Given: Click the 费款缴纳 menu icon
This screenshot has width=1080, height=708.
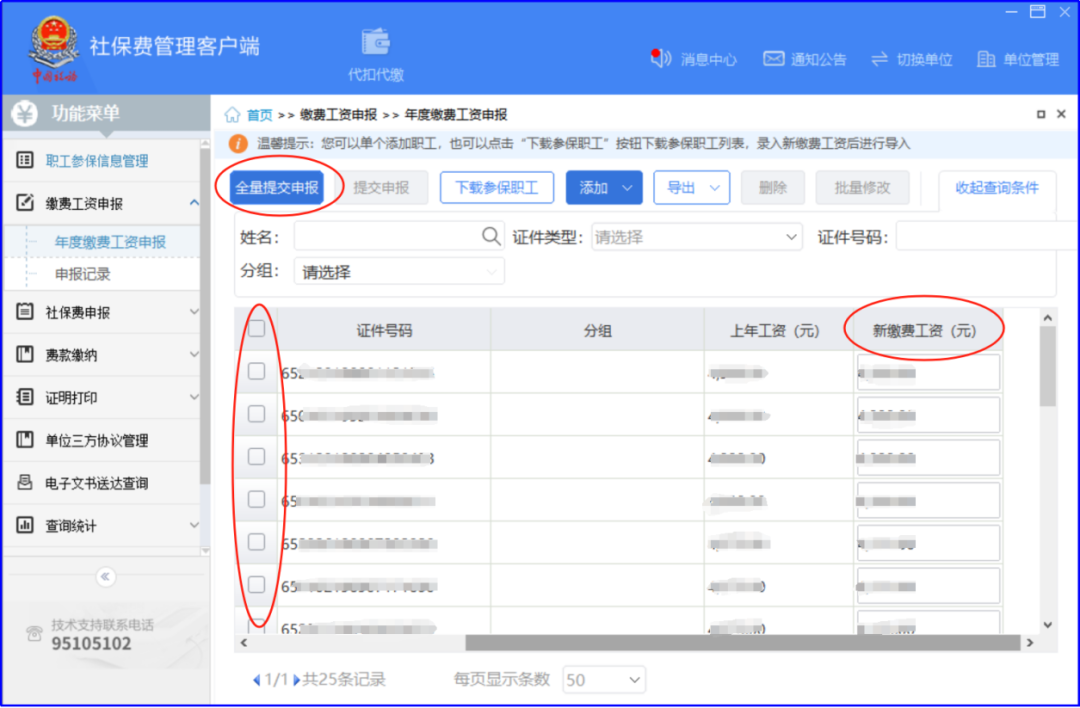Looking at the screenshot, I should pos(25,354).
